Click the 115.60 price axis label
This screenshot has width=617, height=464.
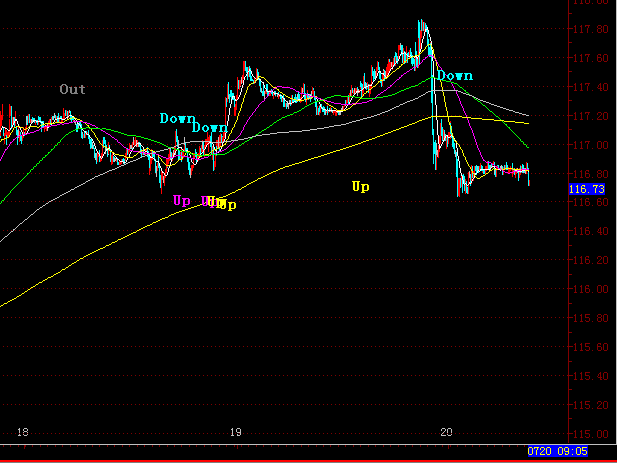[591, 347]
